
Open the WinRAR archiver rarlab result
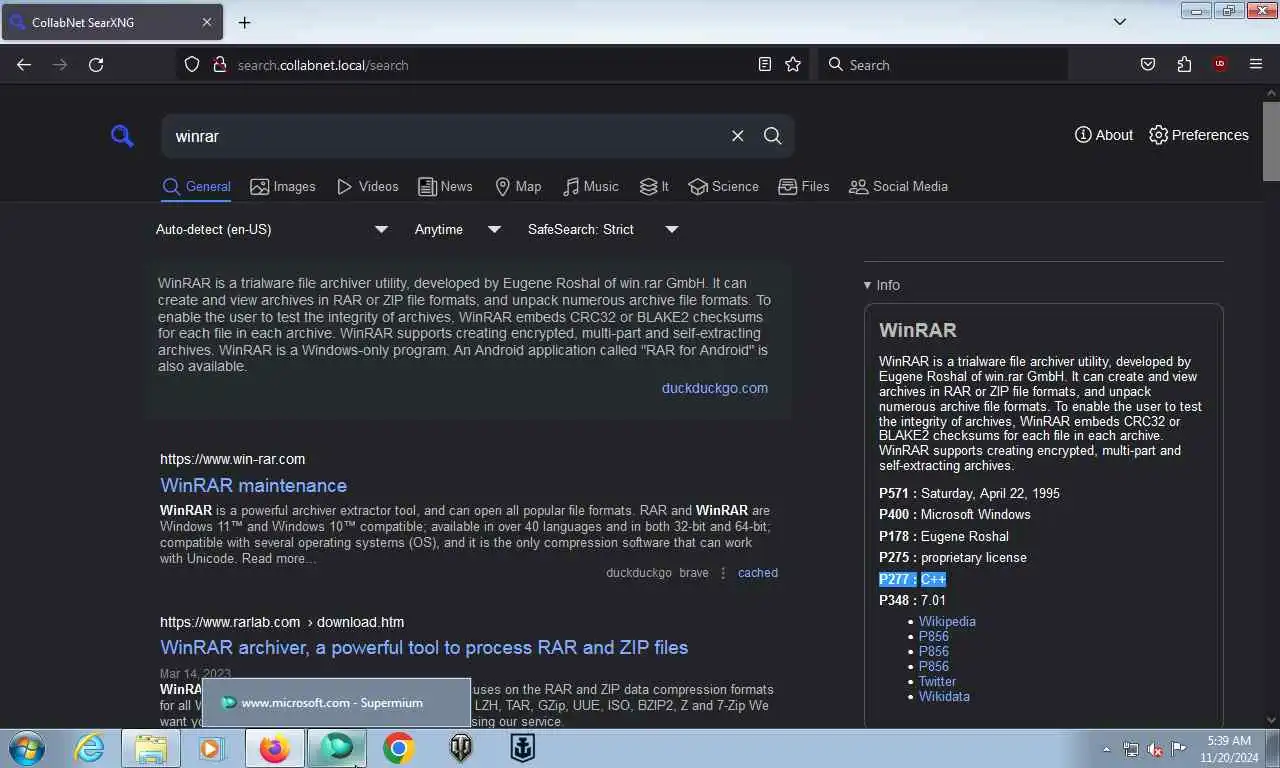coord(424,647)
